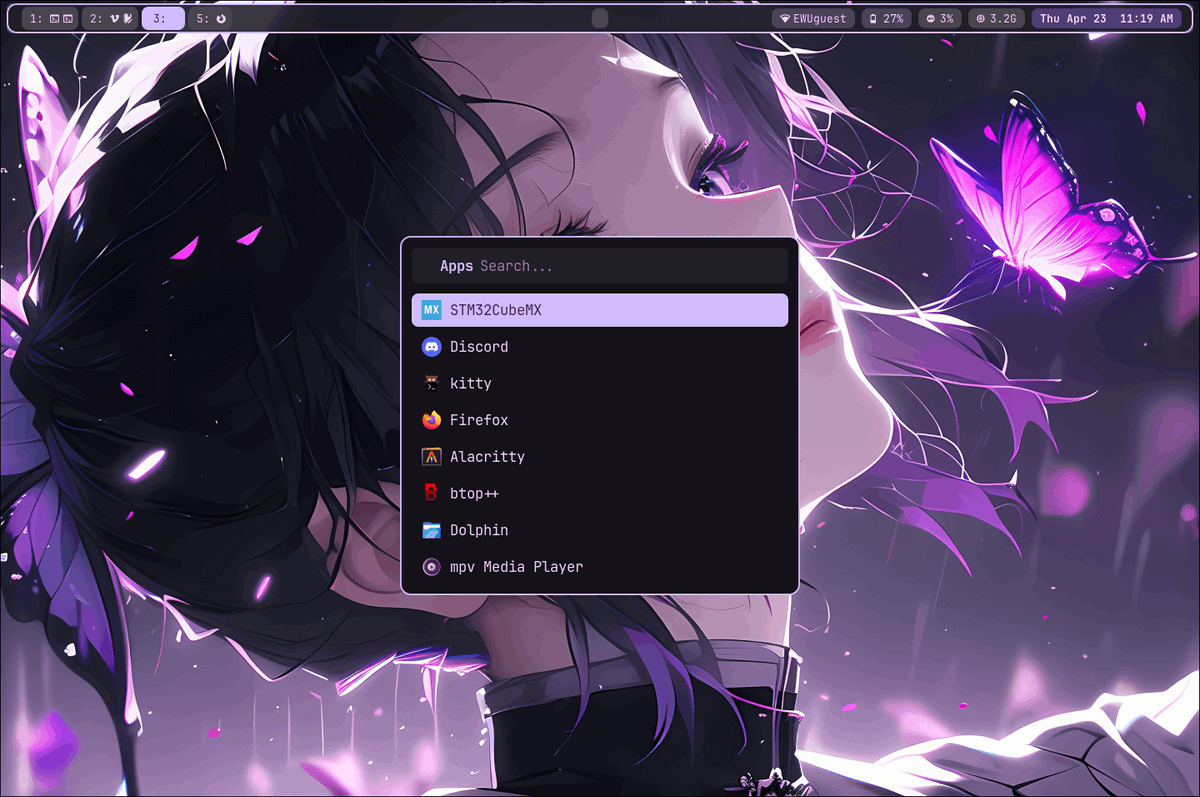Choose kitty label in the app list

point(470,384)
